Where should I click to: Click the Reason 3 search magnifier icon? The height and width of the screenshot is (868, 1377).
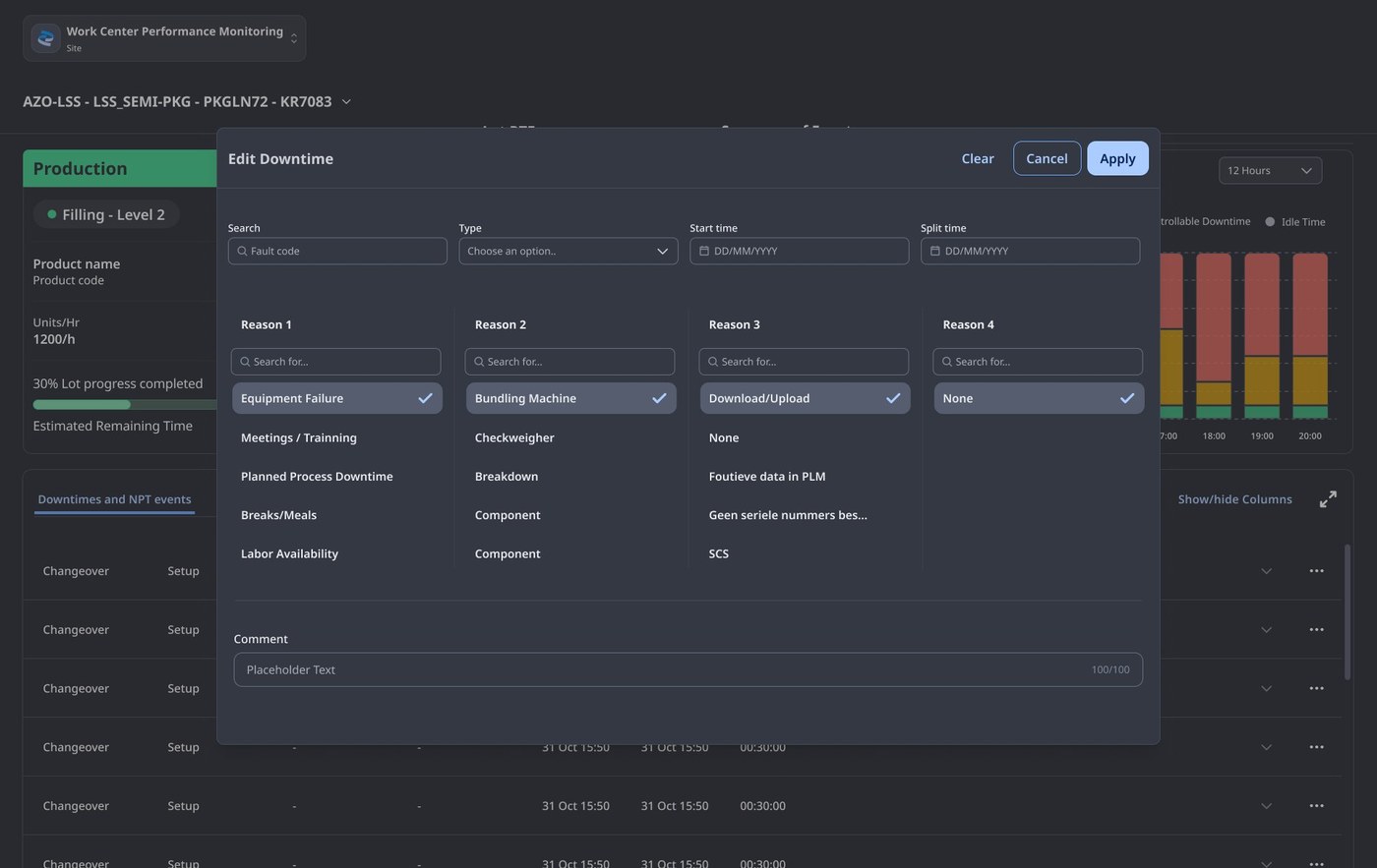coord(713,362)
